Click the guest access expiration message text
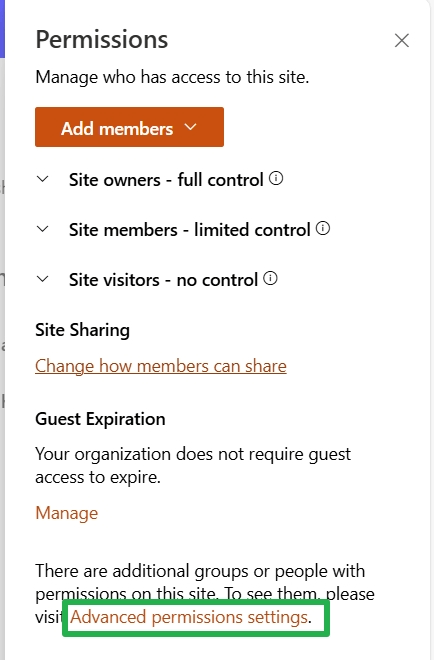The image size is (434, 660). click(193, 466)
